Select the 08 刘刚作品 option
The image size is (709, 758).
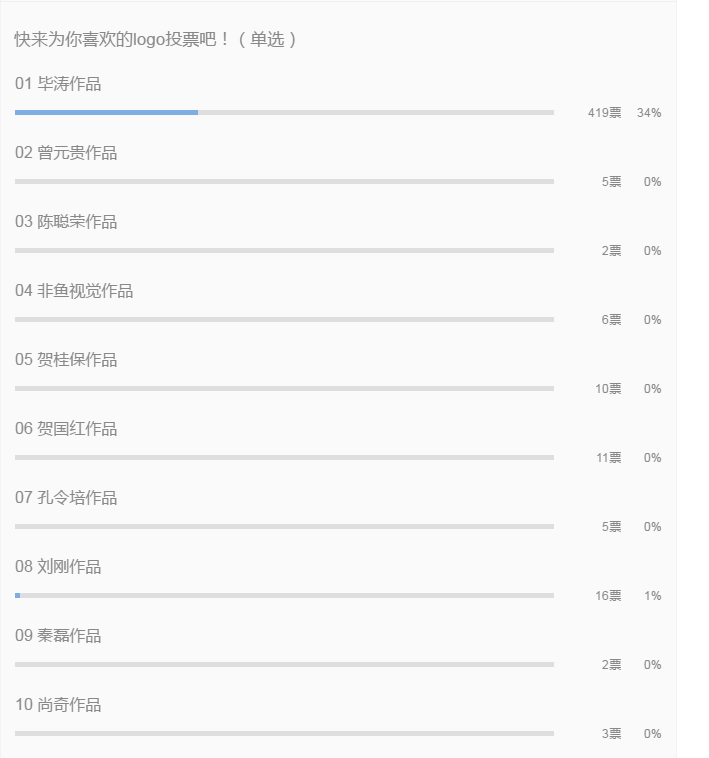click(58, 567)
